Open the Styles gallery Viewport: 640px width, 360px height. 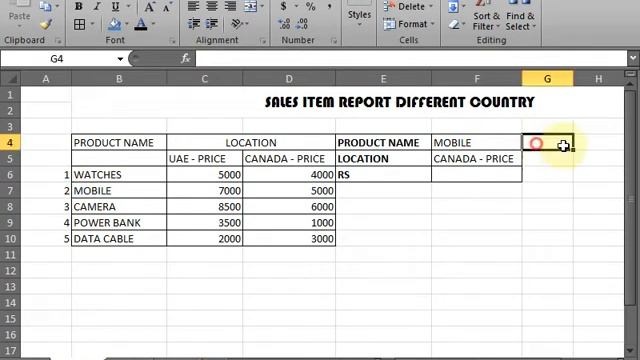point(359,15)
